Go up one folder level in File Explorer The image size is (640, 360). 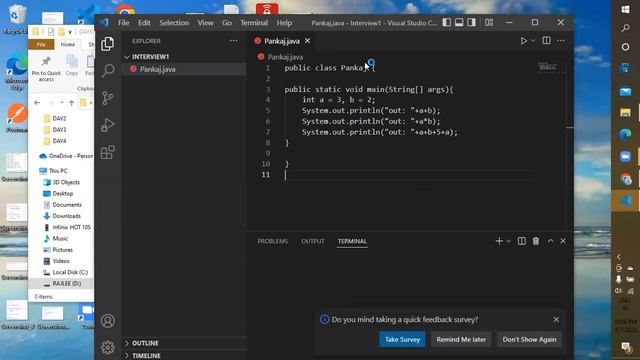pyautogui.click(x=71, y=103)
